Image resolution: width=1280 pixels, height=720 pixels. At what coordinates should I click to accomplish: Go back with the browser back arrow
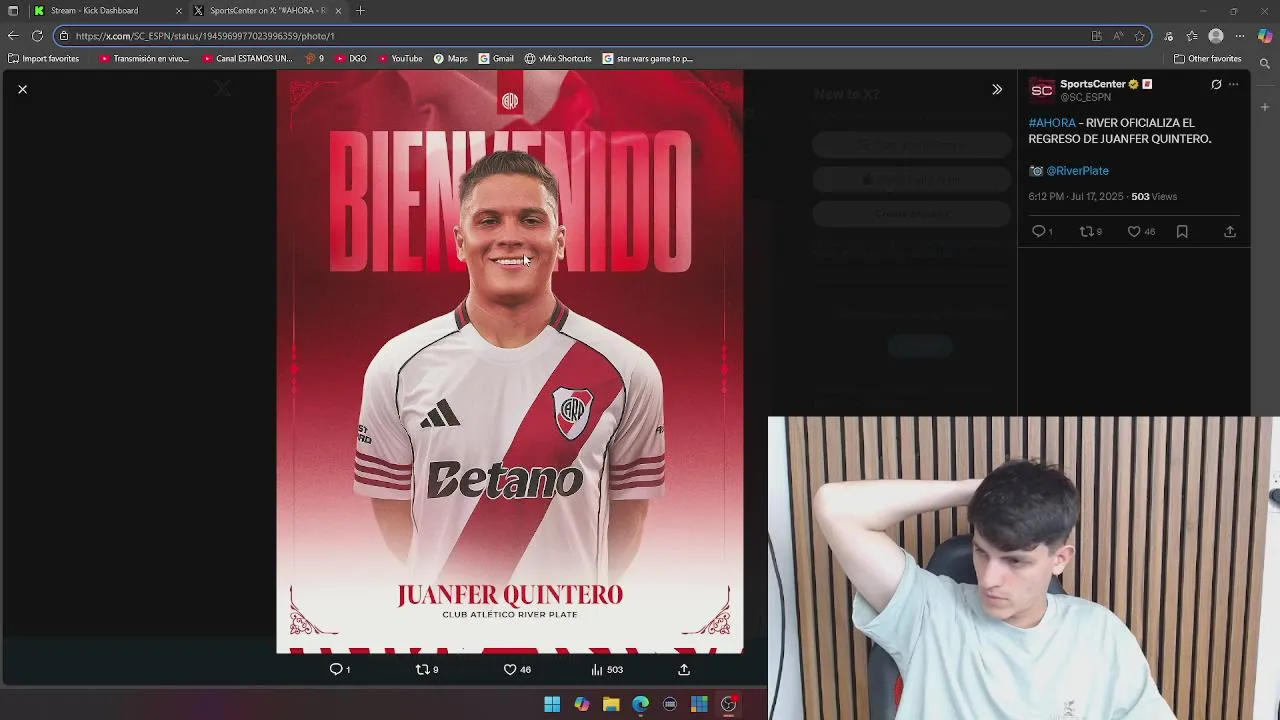click(13, 36)
